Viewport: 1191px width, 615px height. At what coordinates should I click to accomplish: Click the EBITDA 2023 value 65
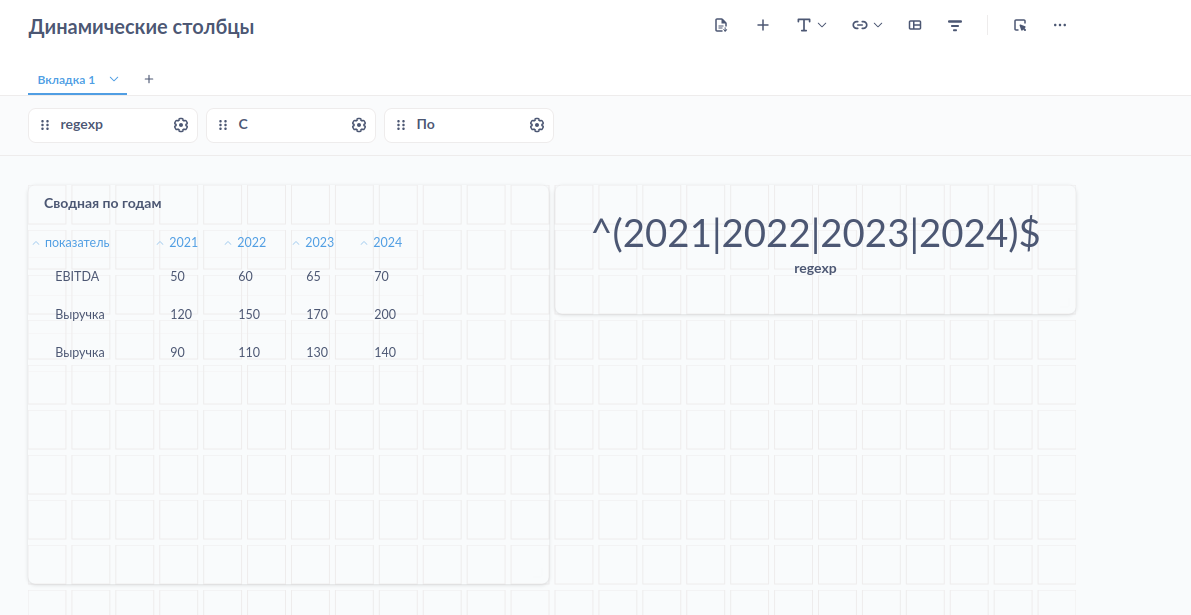[313, 277]
